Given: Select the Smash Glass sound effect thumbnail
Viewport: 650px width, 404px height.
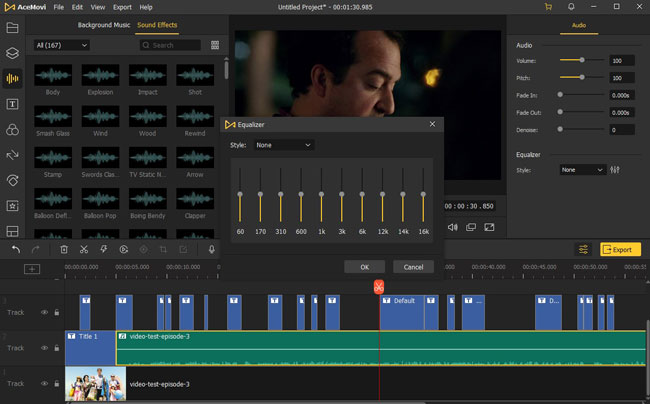Looking at the screenshot, I should [53, 116].
